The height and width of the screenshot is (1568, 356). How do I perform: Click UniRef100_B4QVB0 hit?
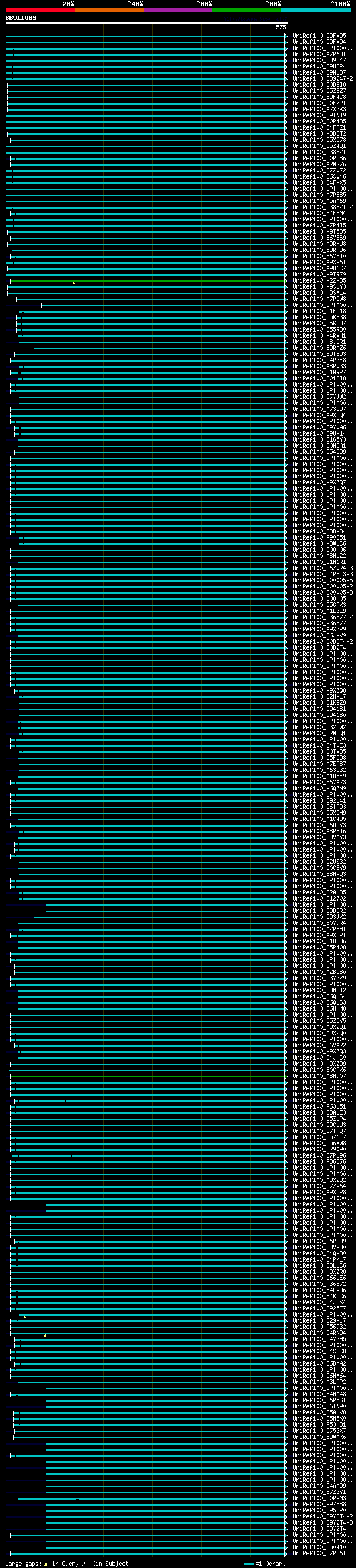(x=319, y=1253)
